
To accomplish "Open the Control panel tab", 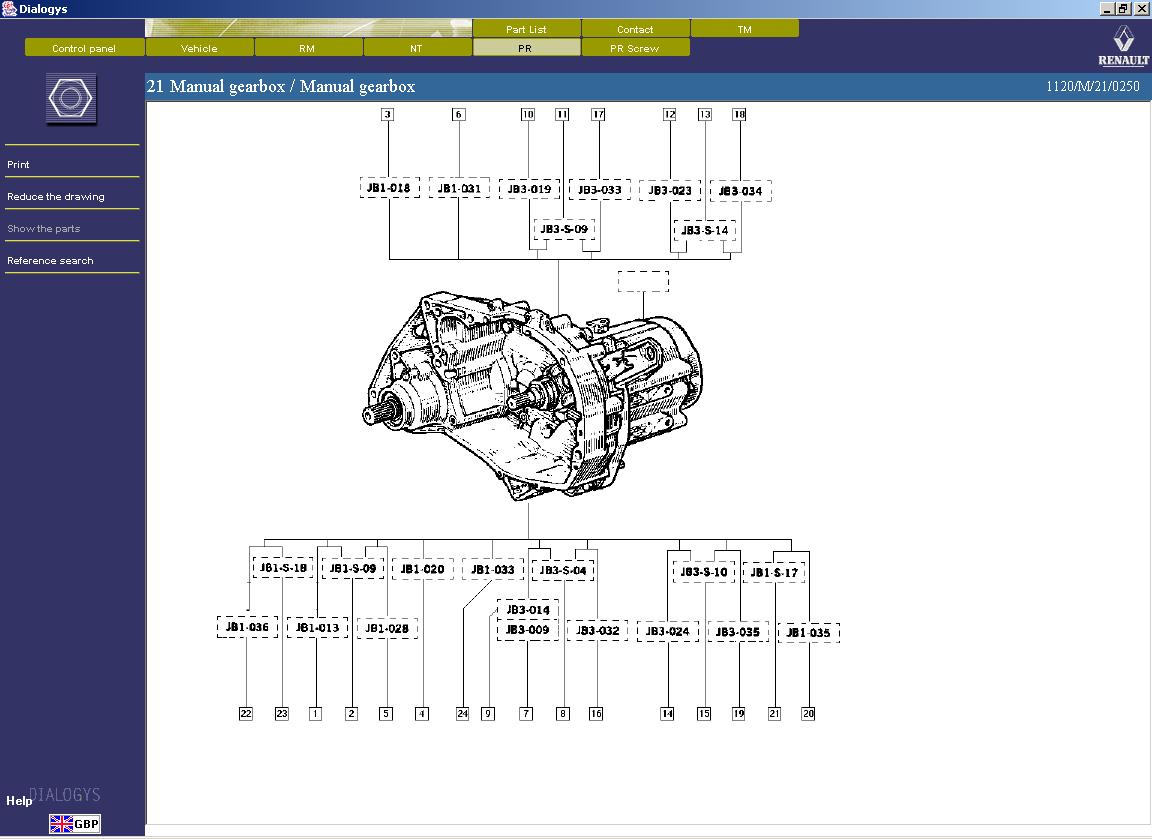I will pos(84,48).
